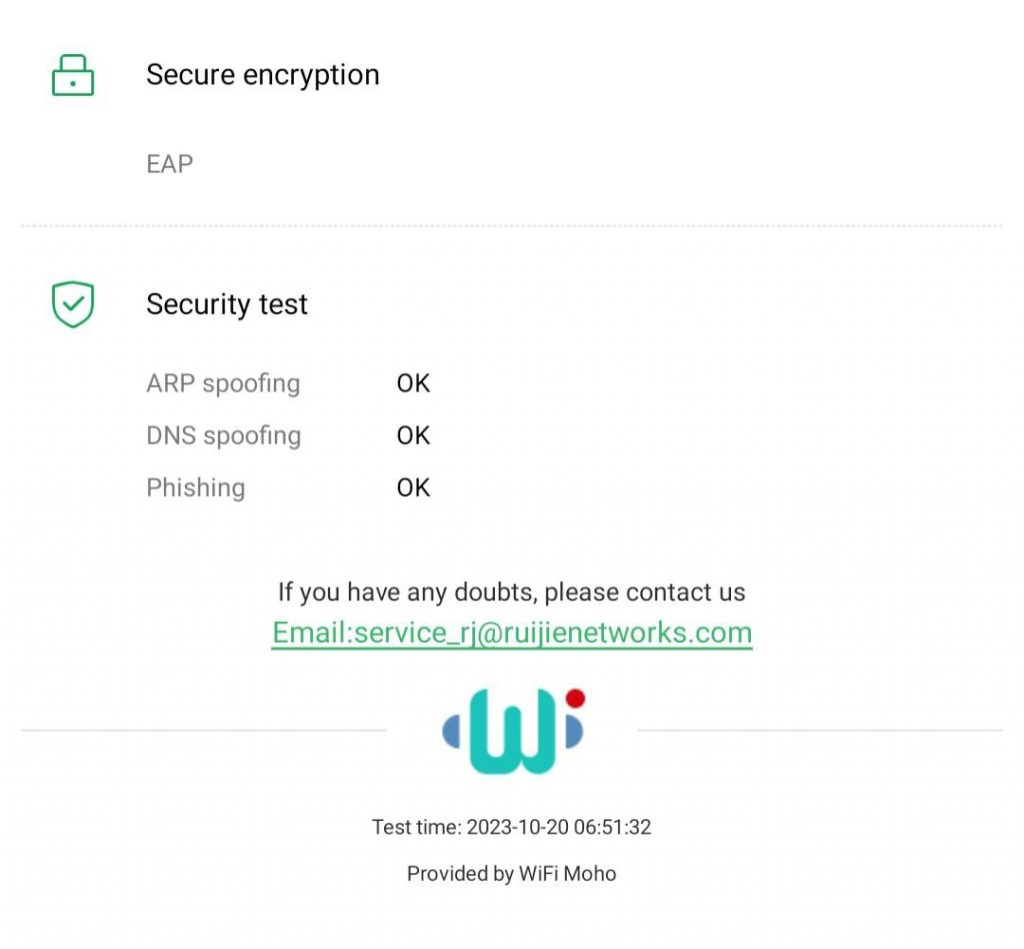Click the green lock icon
The image size is (1024, 949).
click(73, 76)
